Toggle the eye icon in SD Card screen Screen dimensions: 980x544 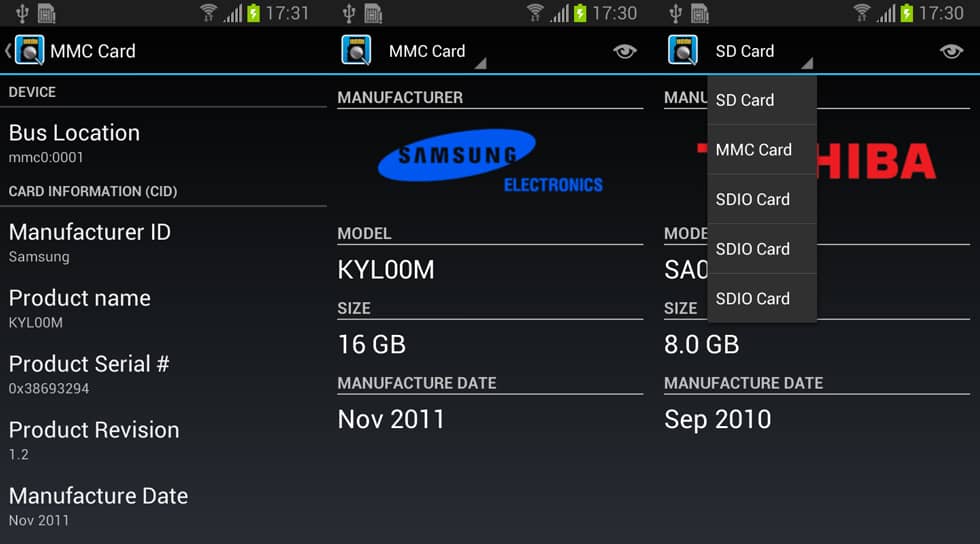pos(951,51)
